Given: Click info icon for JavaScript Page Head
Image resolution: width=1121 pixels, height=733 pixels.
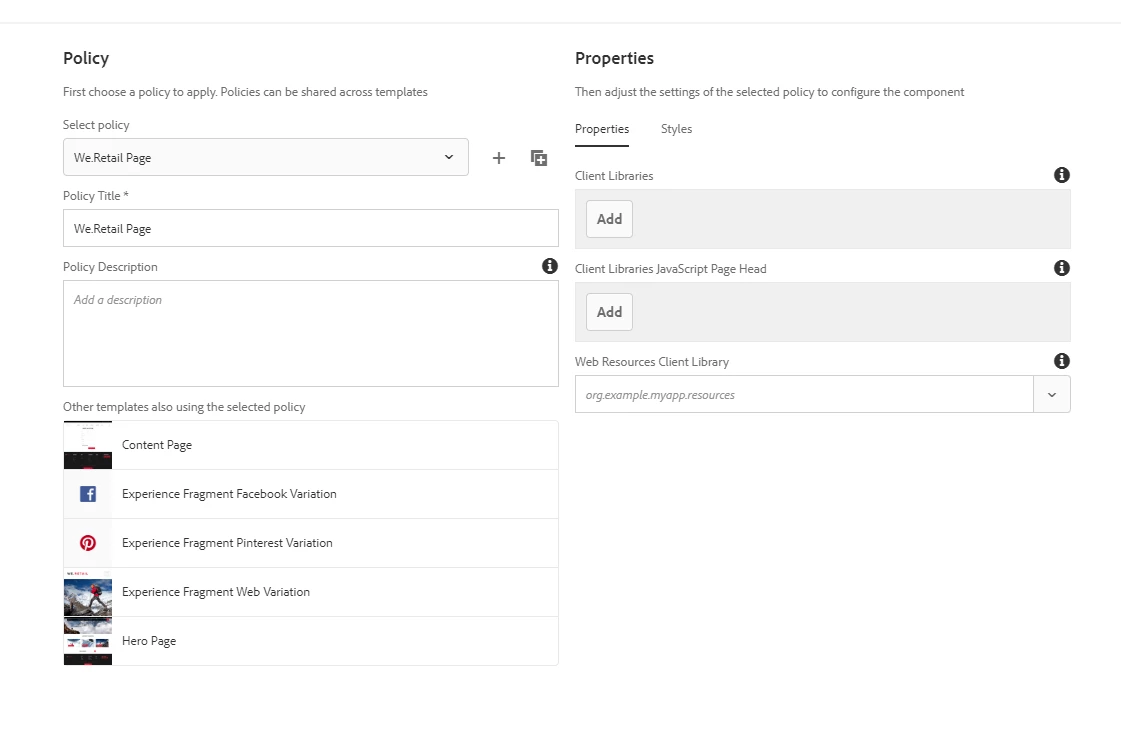Looking at the screenshot, I should pos(1062,268).
